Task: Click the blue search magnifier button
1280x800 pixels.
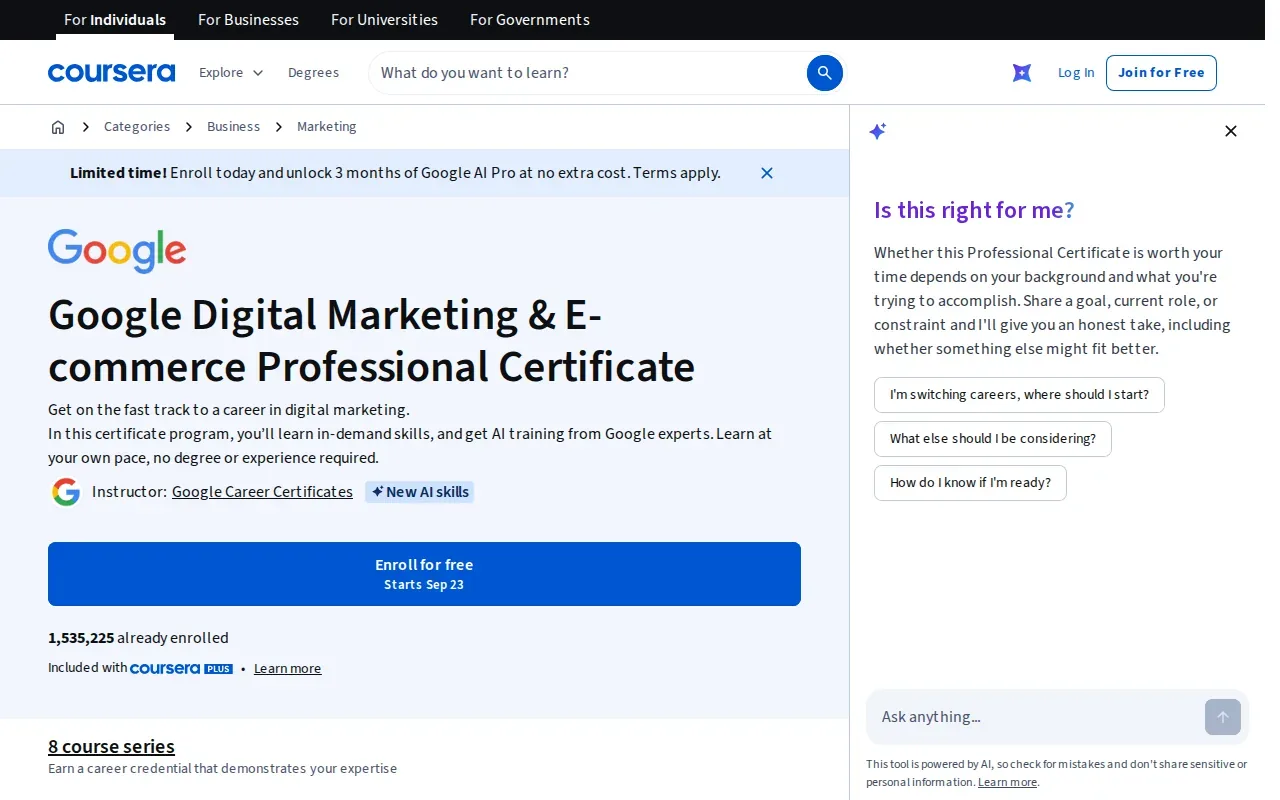Action: pos(825,73)
